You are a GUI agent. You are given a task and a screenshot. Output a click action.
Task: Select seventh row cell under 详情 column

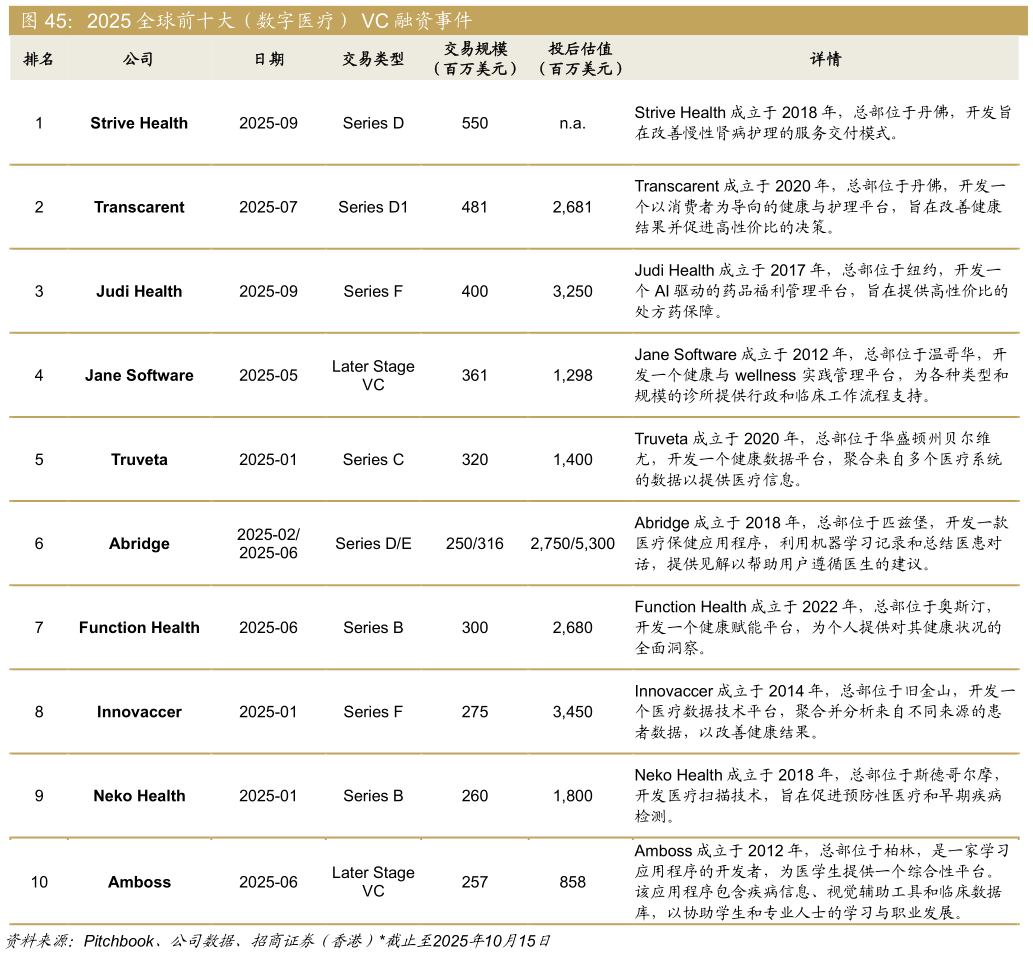point(825,627)
